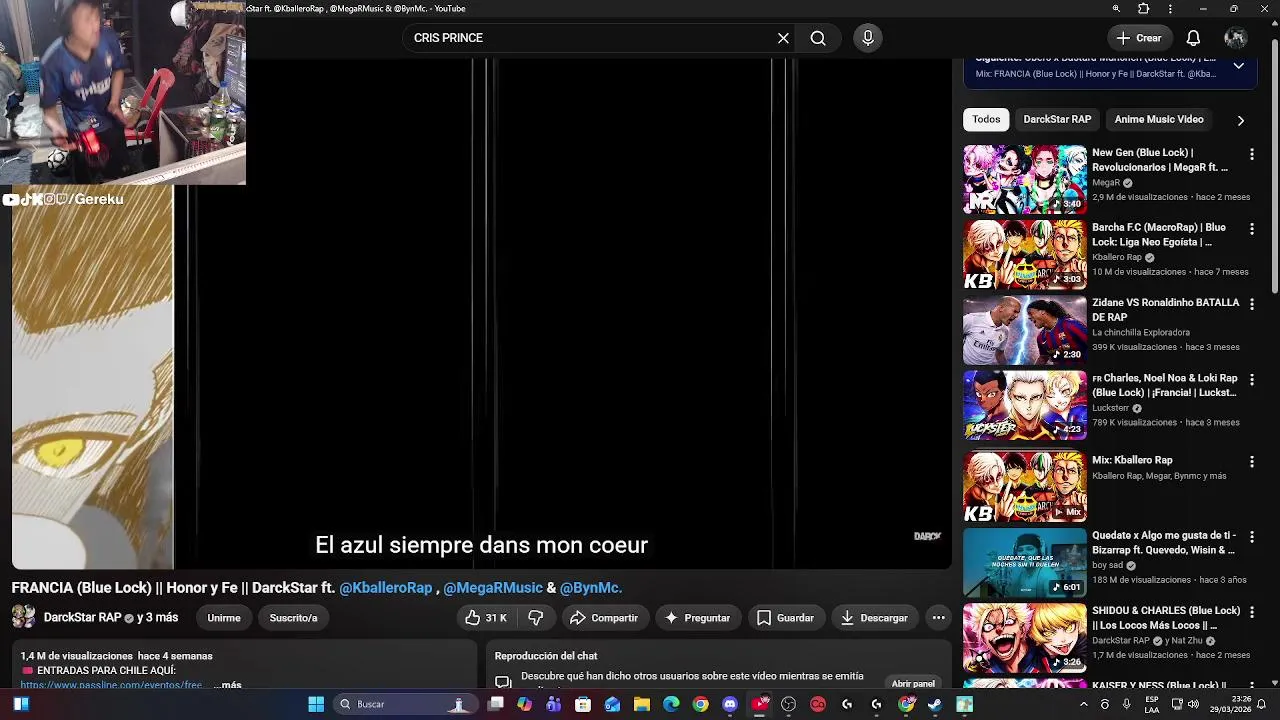Click the magnifying glass search button
The width and height of the screenshot is (1280, 720).
pyautogui.click(x=818, y=38)
